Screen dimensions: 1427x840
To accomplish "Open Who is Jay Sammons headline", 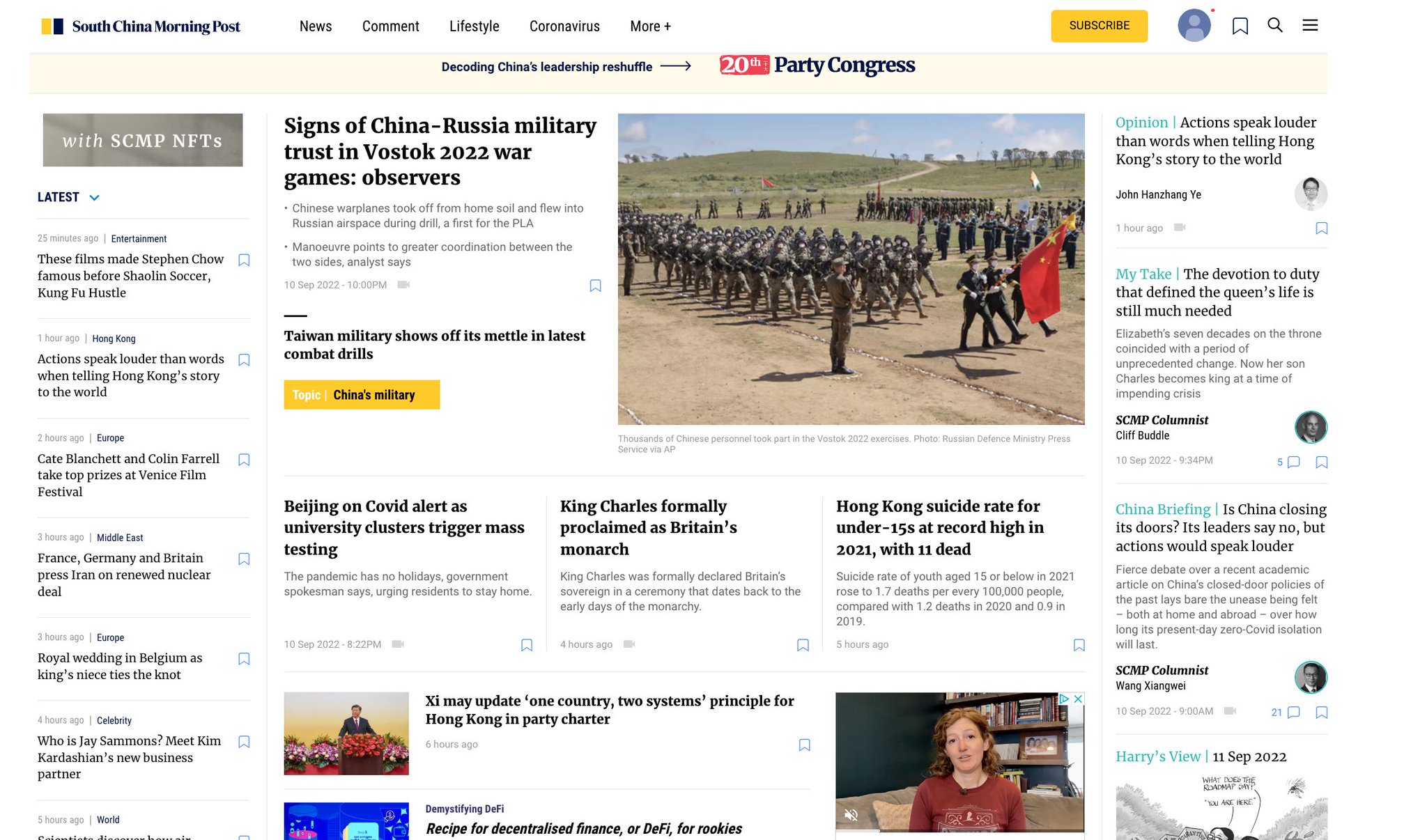I will (x=130, y=757).
